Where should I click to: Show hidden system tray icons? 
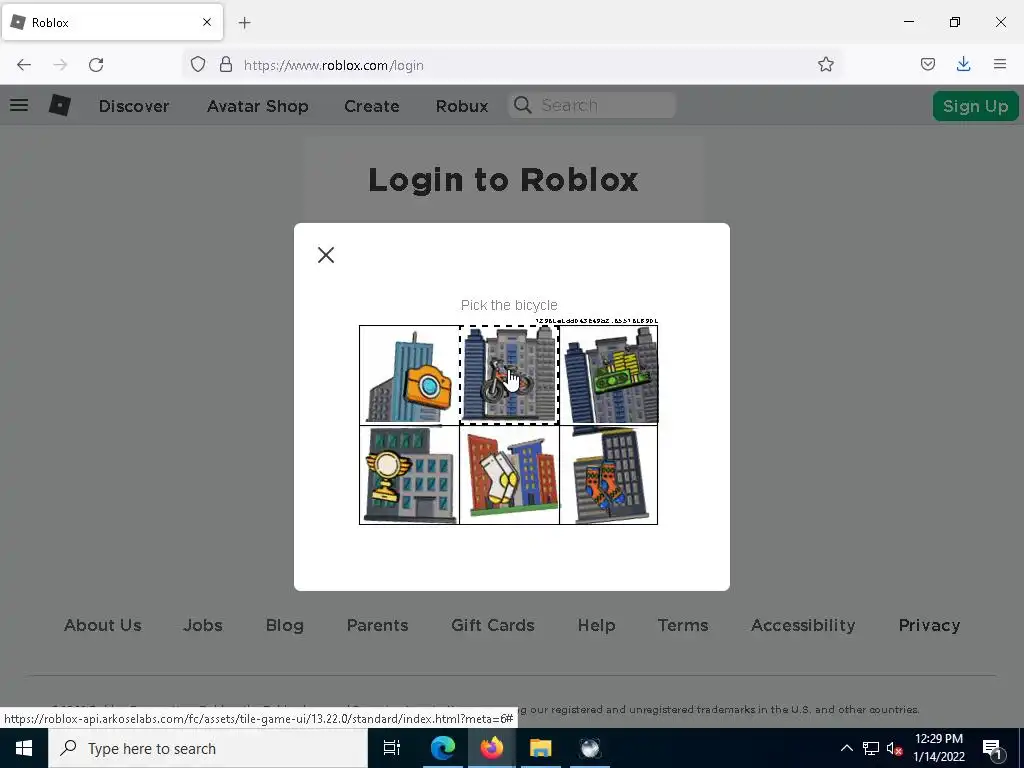click(x=846, y=748)
